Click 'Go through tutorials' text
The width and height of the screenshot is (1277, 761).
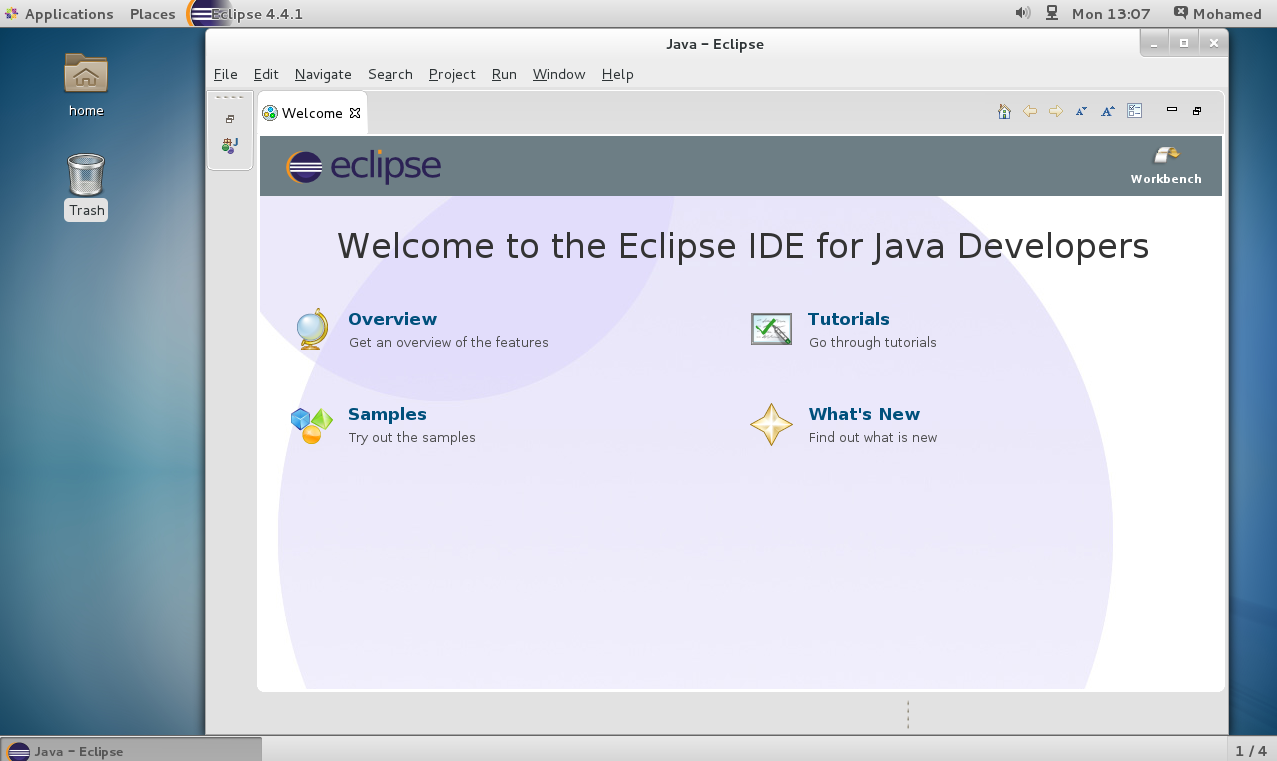point(873,342)
